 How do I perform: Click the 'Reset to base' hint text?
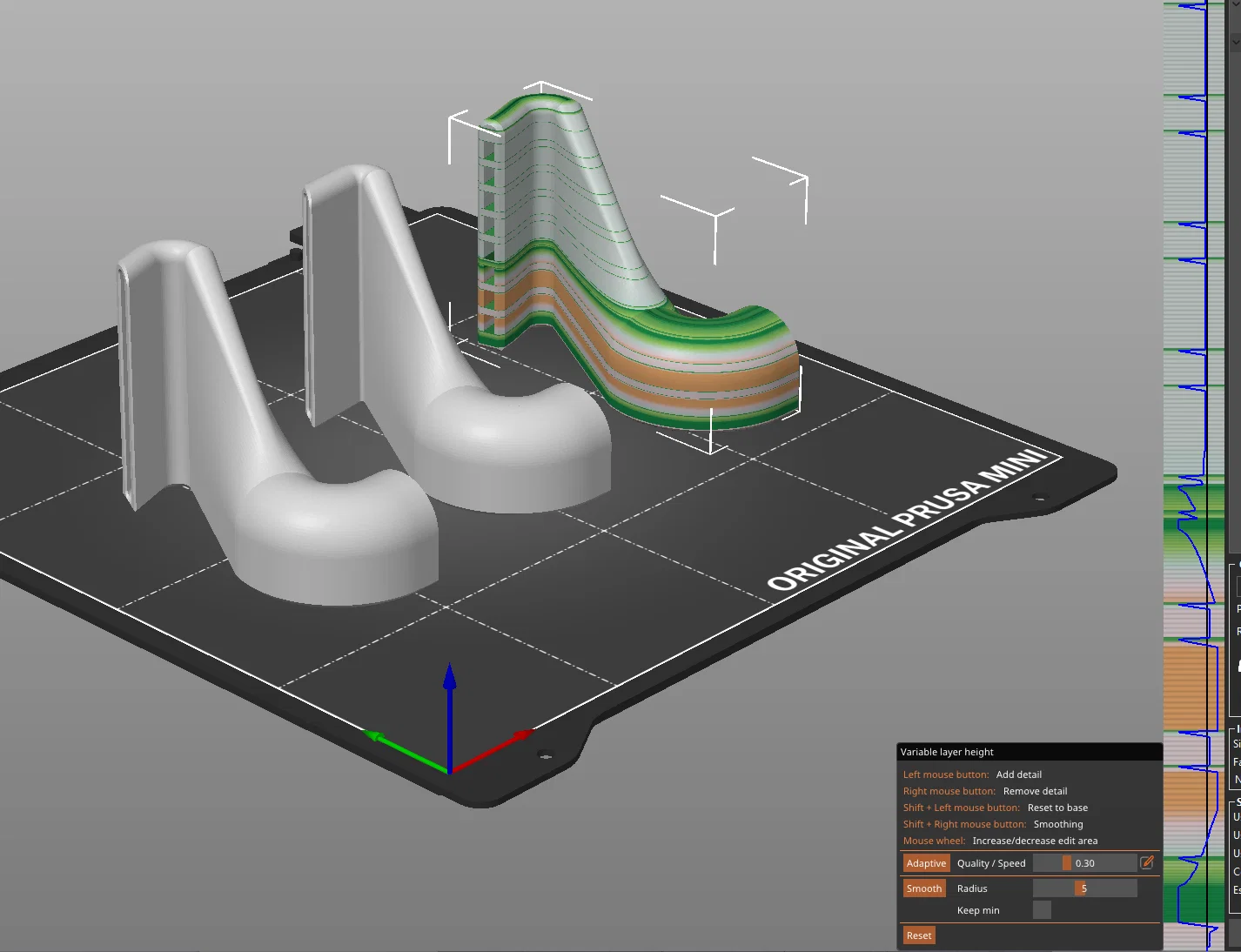pyautogui.click(x=1057, y=808)
